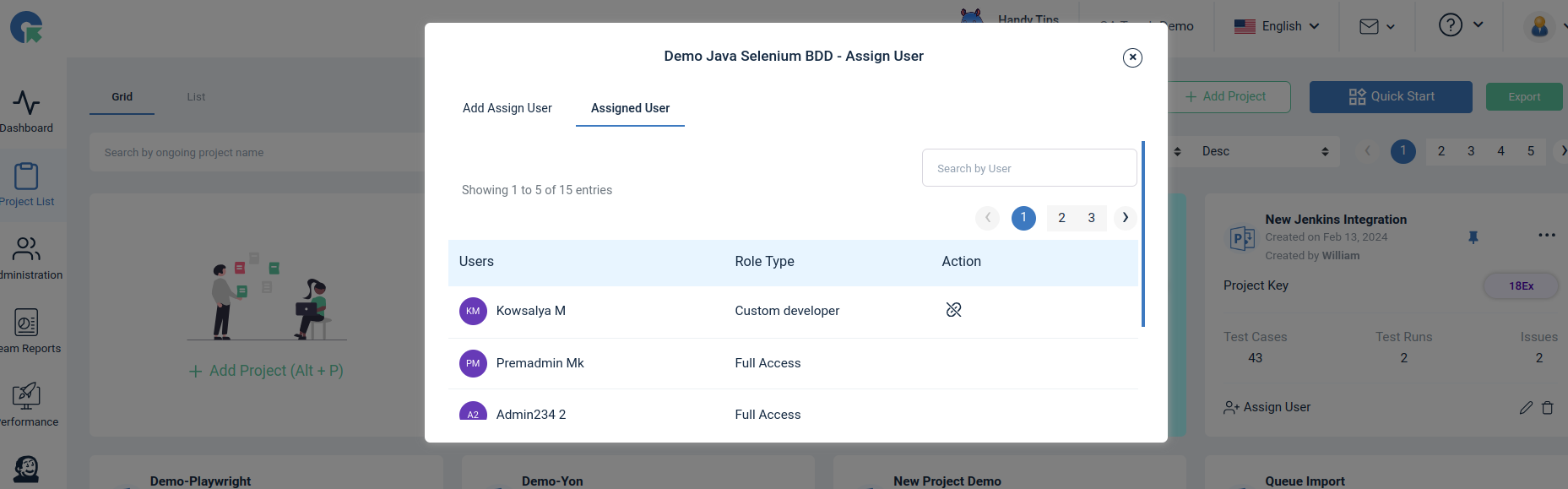This screenshot has width=1568, height=489.
Task: Go to project page 5
Action: click(1530, 151)
